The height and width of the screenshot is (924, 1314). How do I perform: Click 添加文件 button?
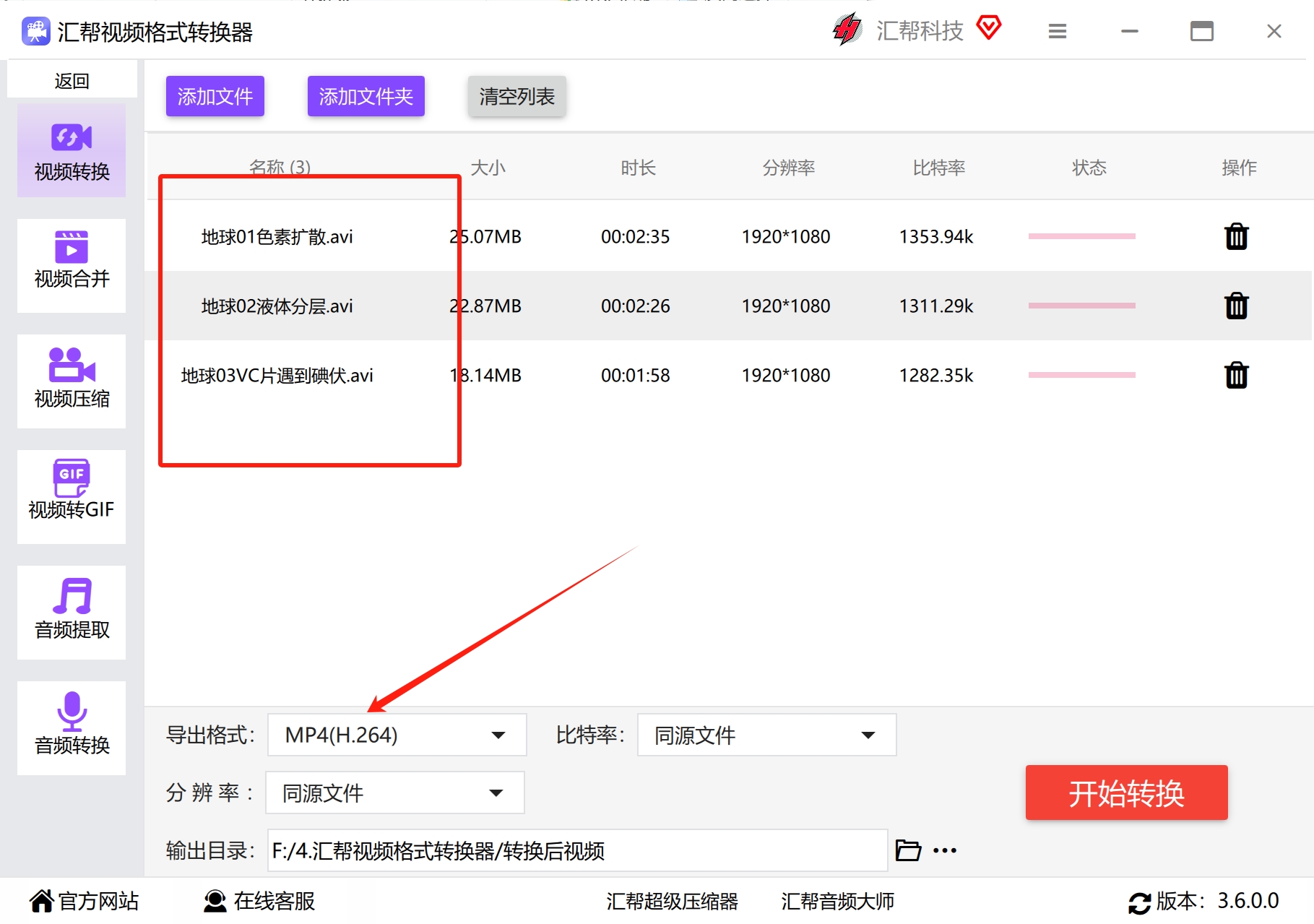coord(215,96)
